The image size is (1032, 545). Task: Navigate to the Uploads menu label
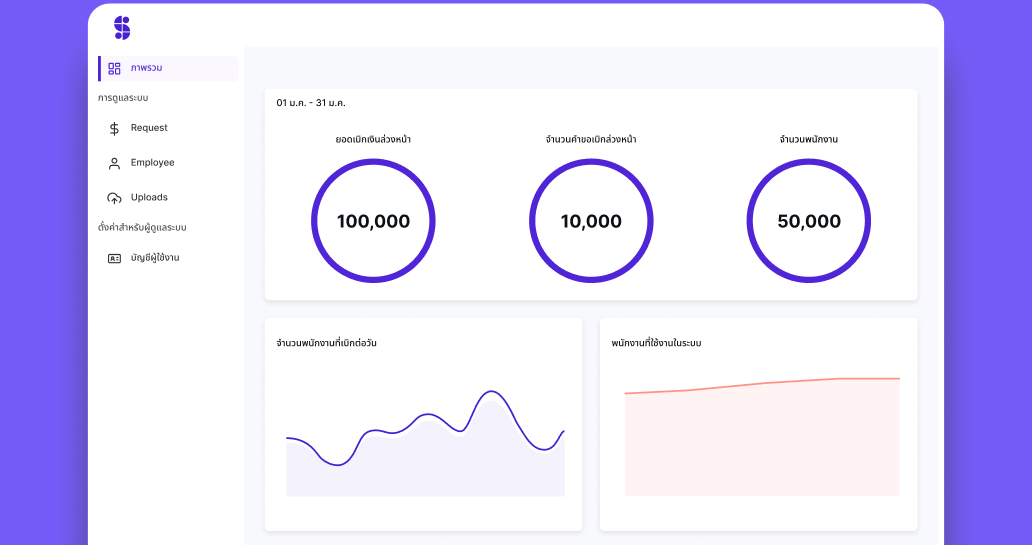pos(149,198)
